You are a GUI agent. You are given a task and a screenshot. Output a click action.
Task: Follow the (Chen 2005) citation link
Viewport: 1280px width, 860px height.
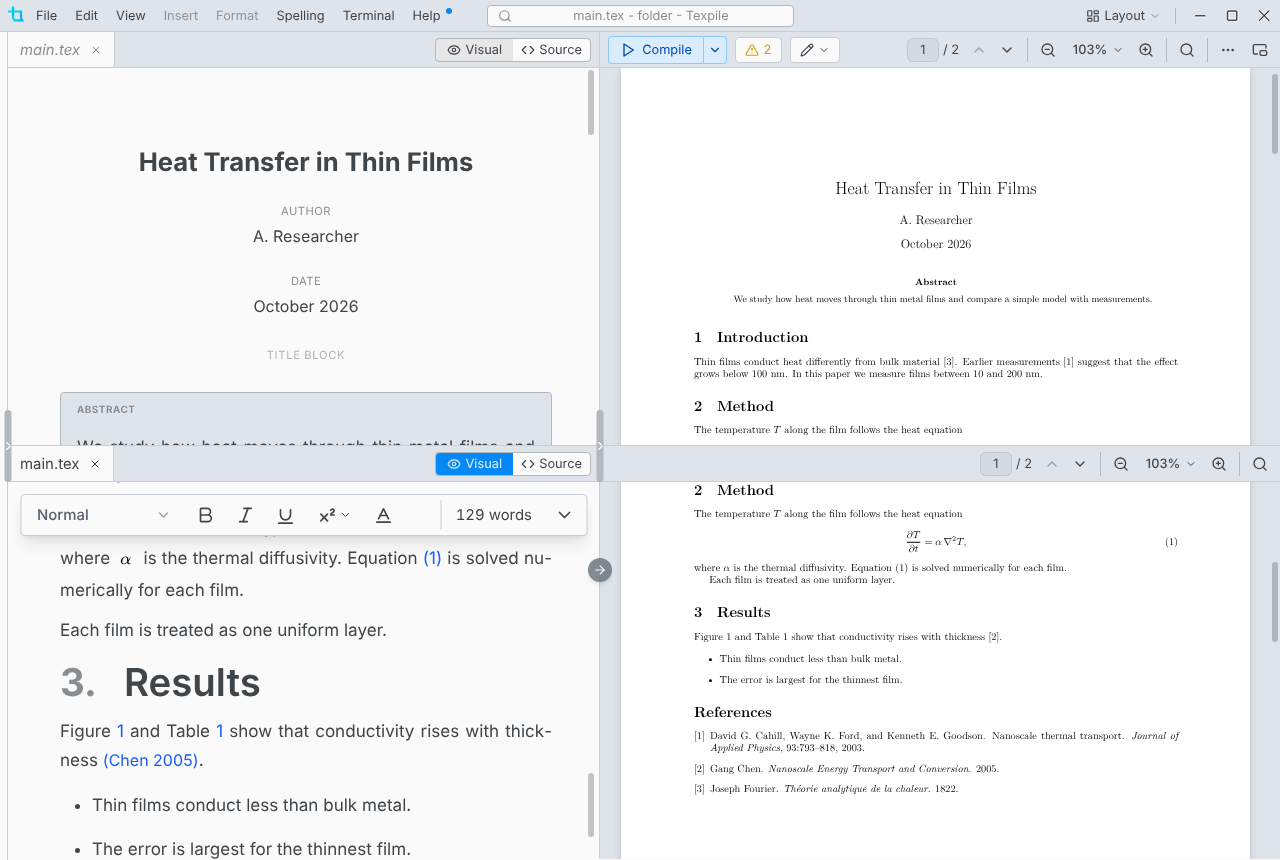(153, 760)
